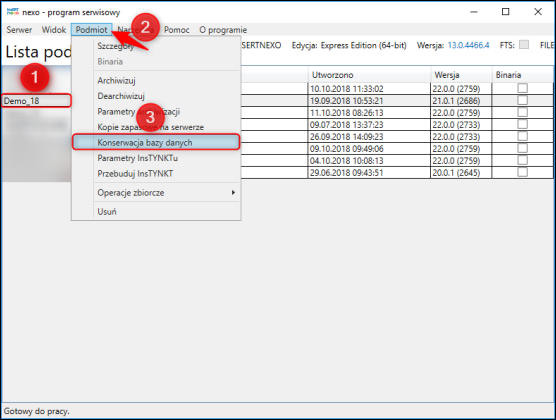Open the Serwer menu
The image size is (556, 420).
click(x=19, y=30)
